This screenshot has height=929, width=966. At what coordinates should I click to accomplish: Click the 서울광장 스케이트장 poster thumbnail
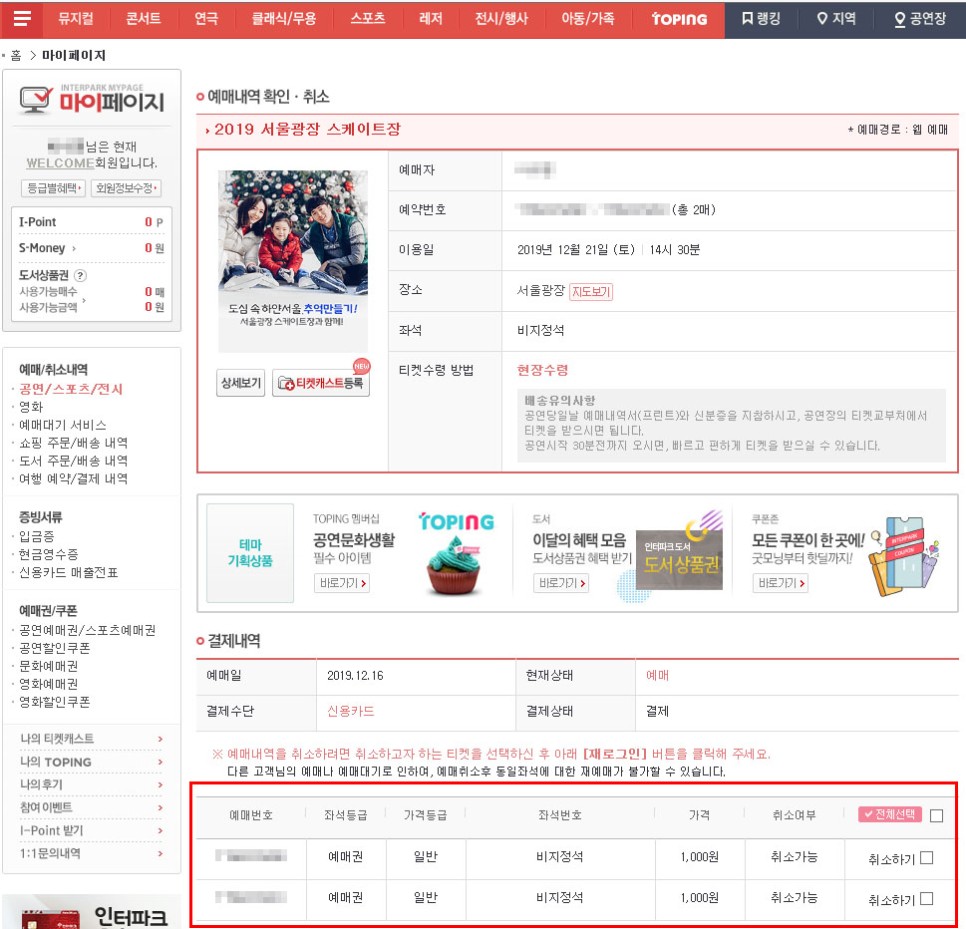[x=293, y=261]
